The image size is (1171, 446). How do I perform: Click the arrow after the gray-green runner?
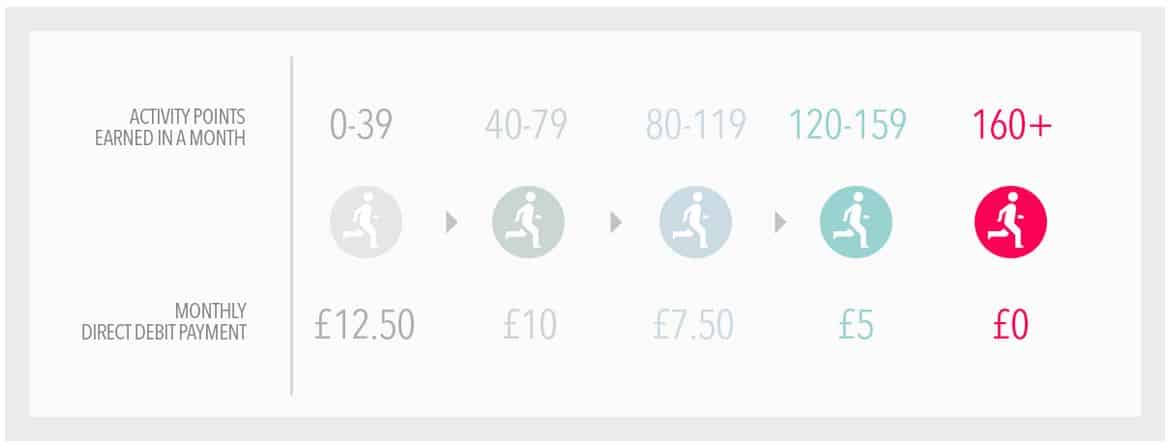(x=616, y=222)
